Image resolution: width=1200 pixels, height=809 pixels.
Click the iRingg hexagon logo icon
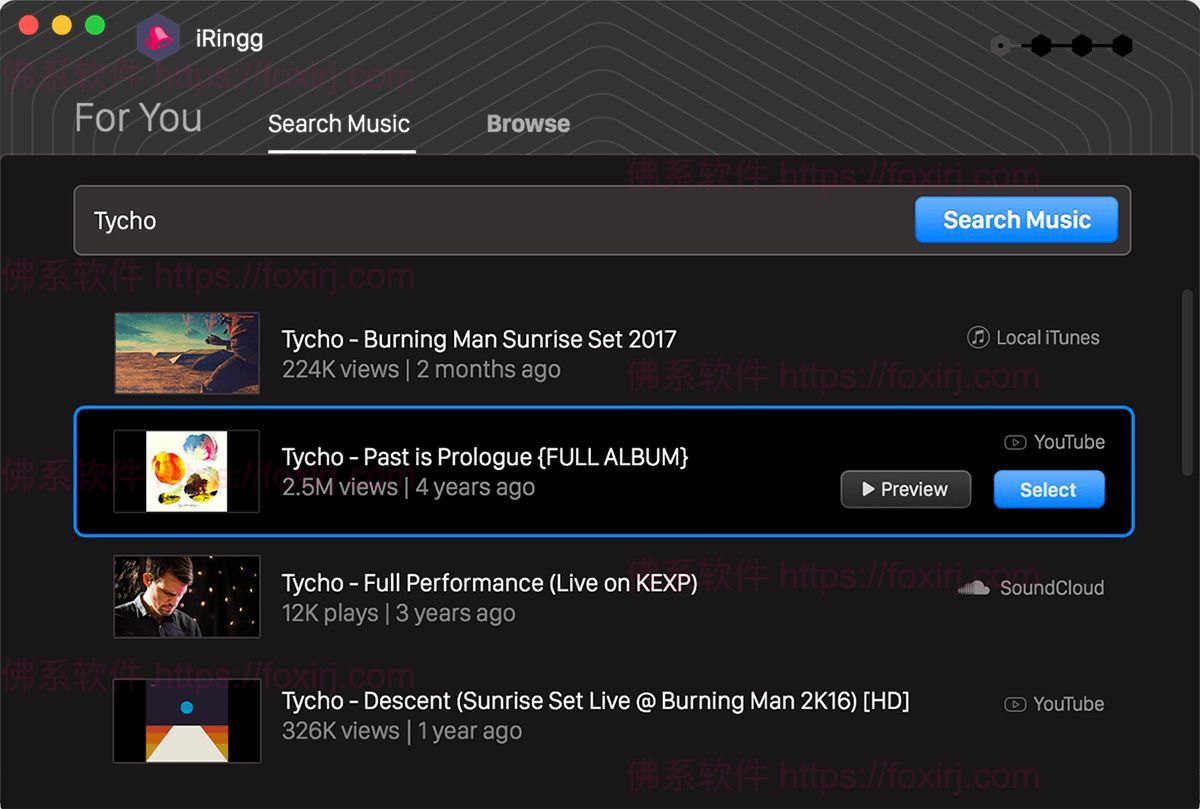156,38
